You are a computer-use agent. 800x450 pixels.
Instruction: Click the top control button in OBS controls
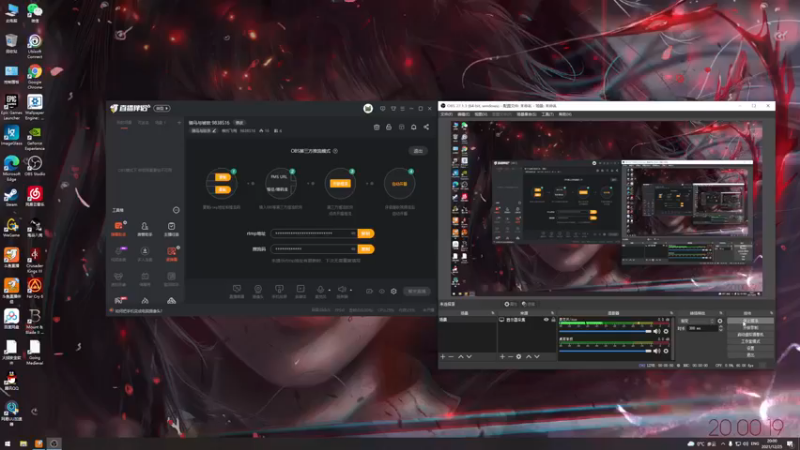click(750, 321)
